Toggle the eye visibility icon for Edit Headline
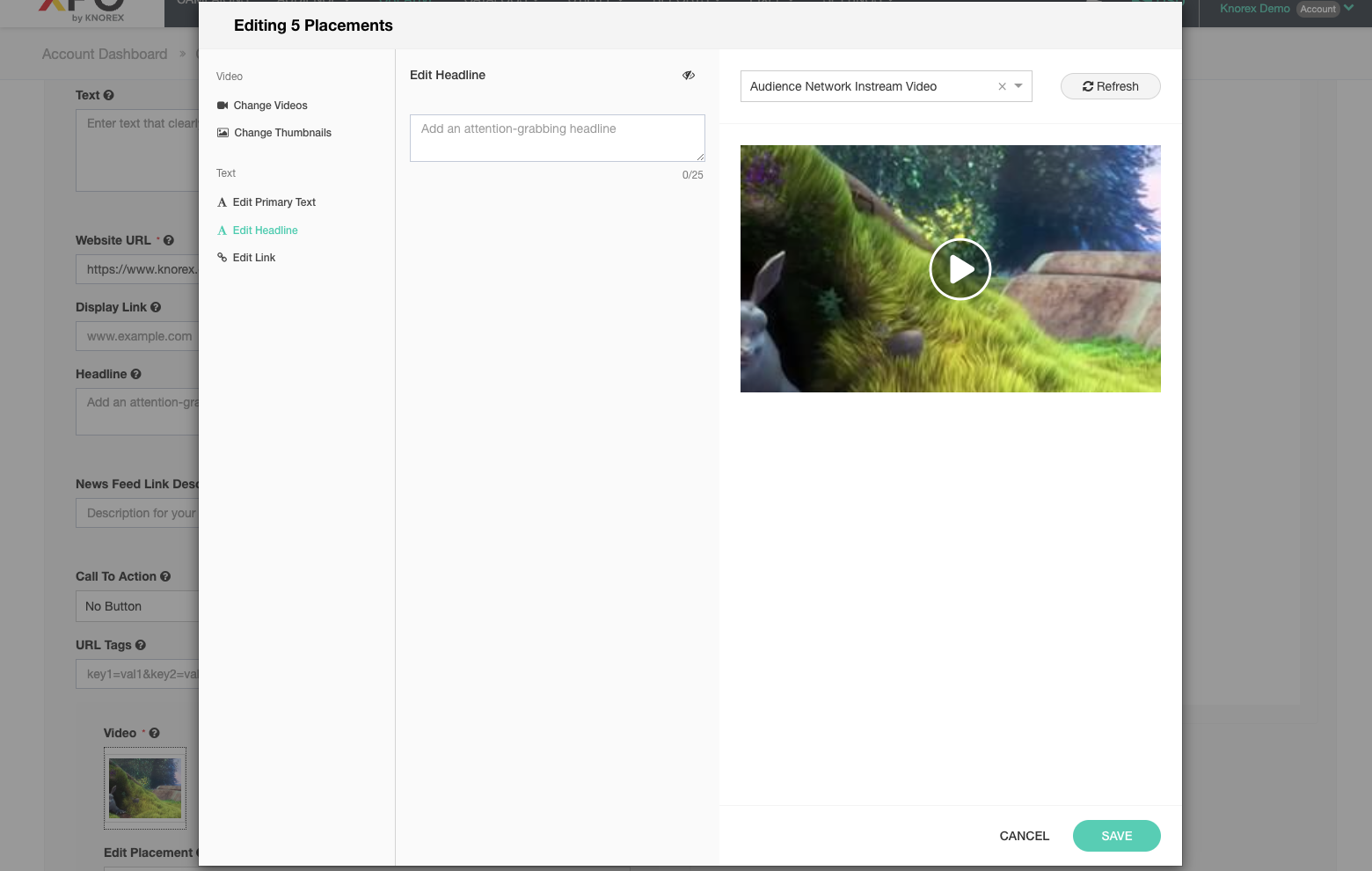Screen dimensions: 1372x871 click(x=689, y=76)
